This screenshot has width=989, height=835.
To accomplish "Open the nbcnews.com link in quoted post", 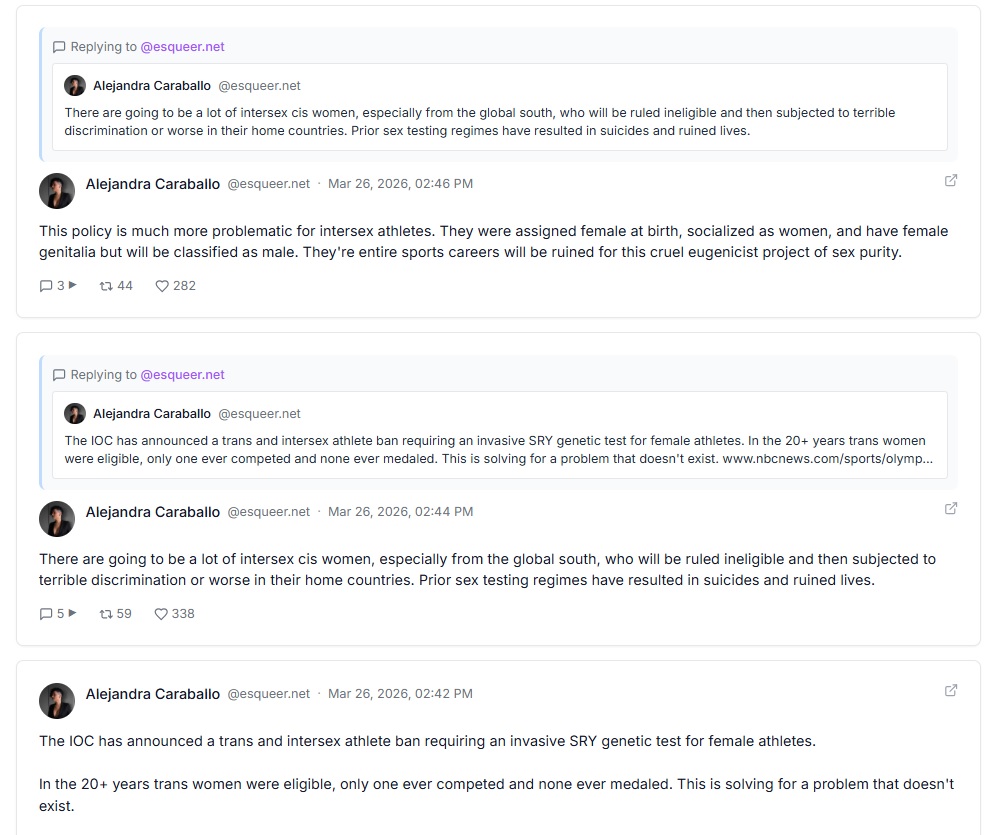I will 827,459.
